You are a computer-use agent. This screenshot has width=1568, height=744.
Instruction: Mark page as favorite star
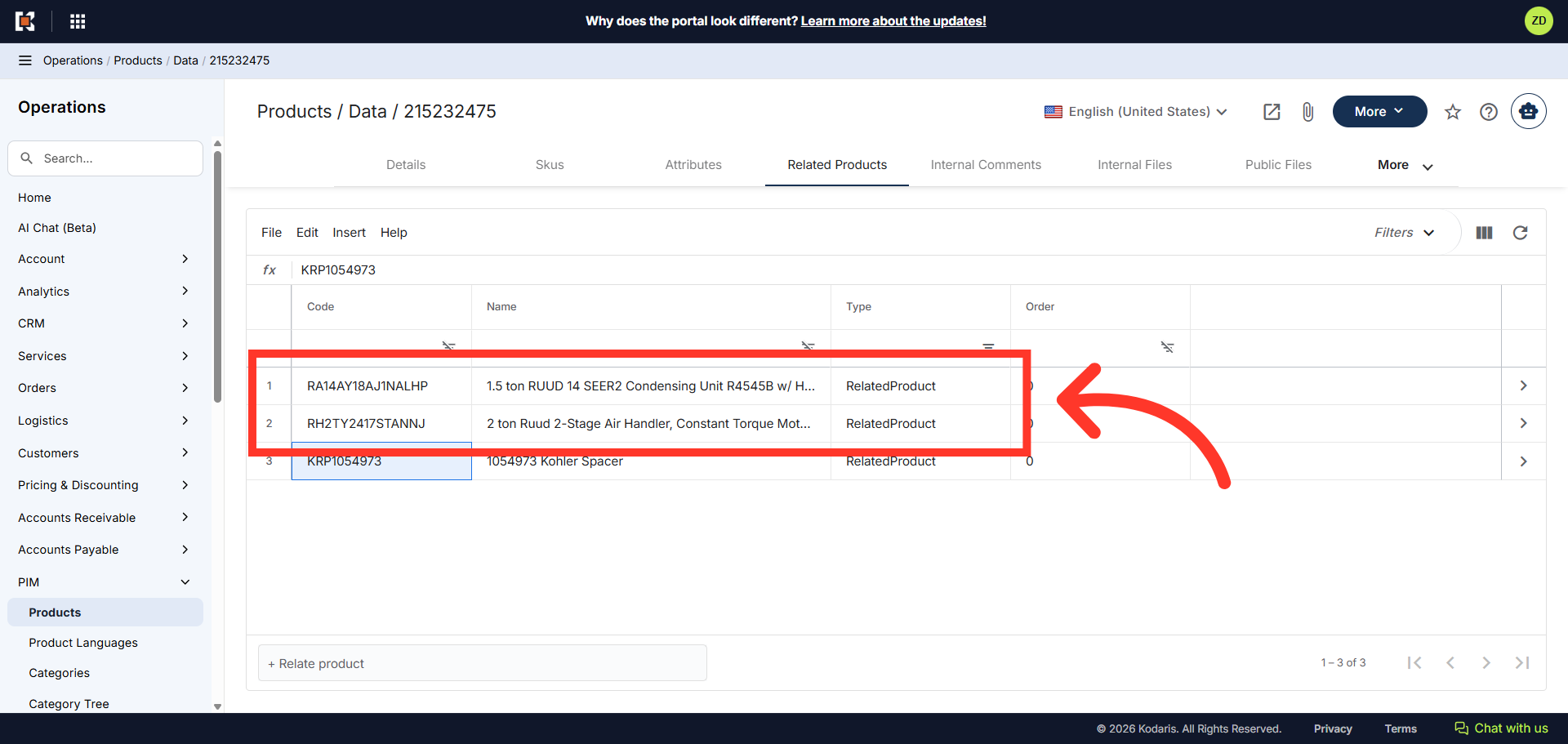point(1453,112)
